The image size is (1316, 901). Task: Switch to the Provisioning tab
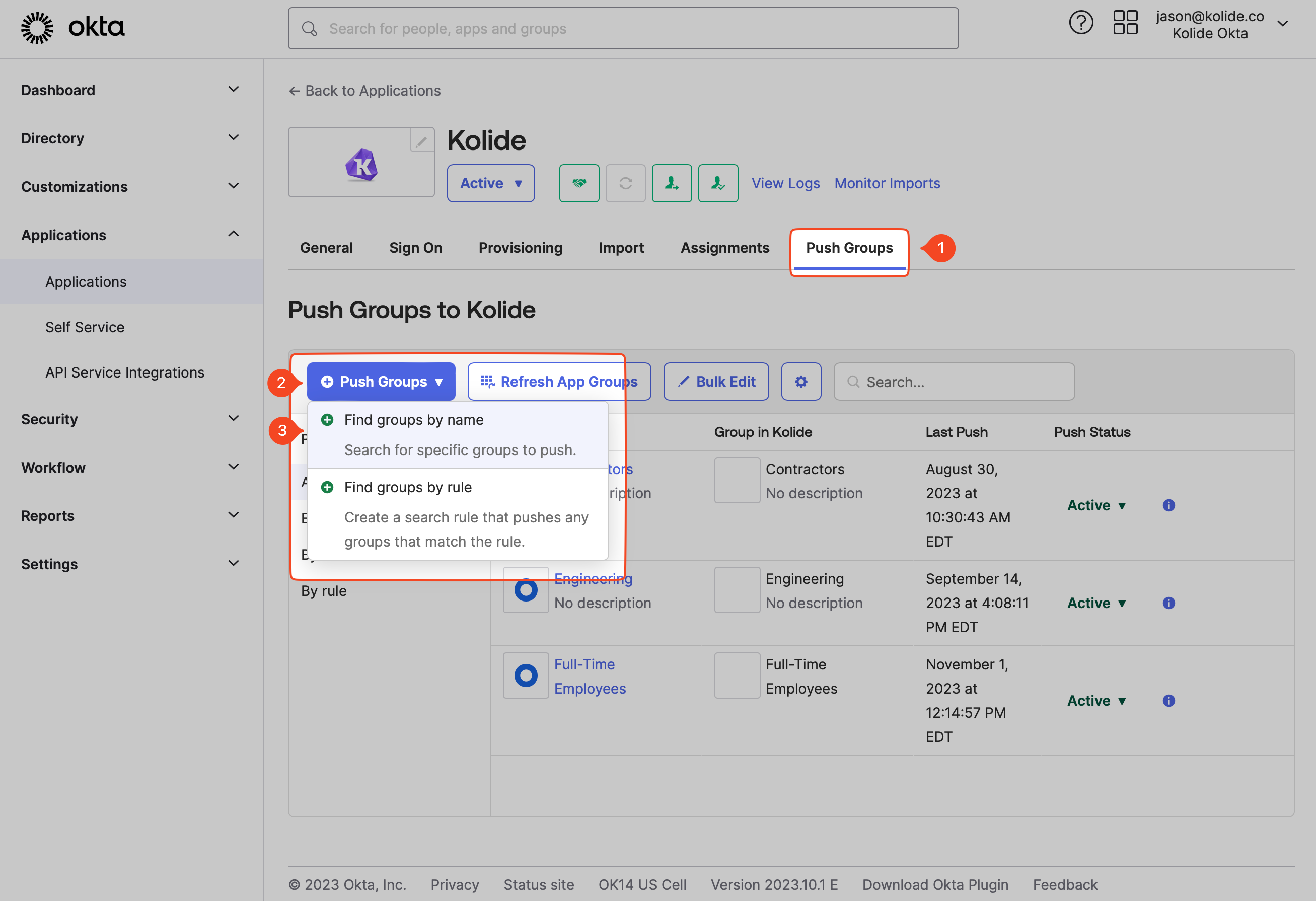[x=520, y=248]
